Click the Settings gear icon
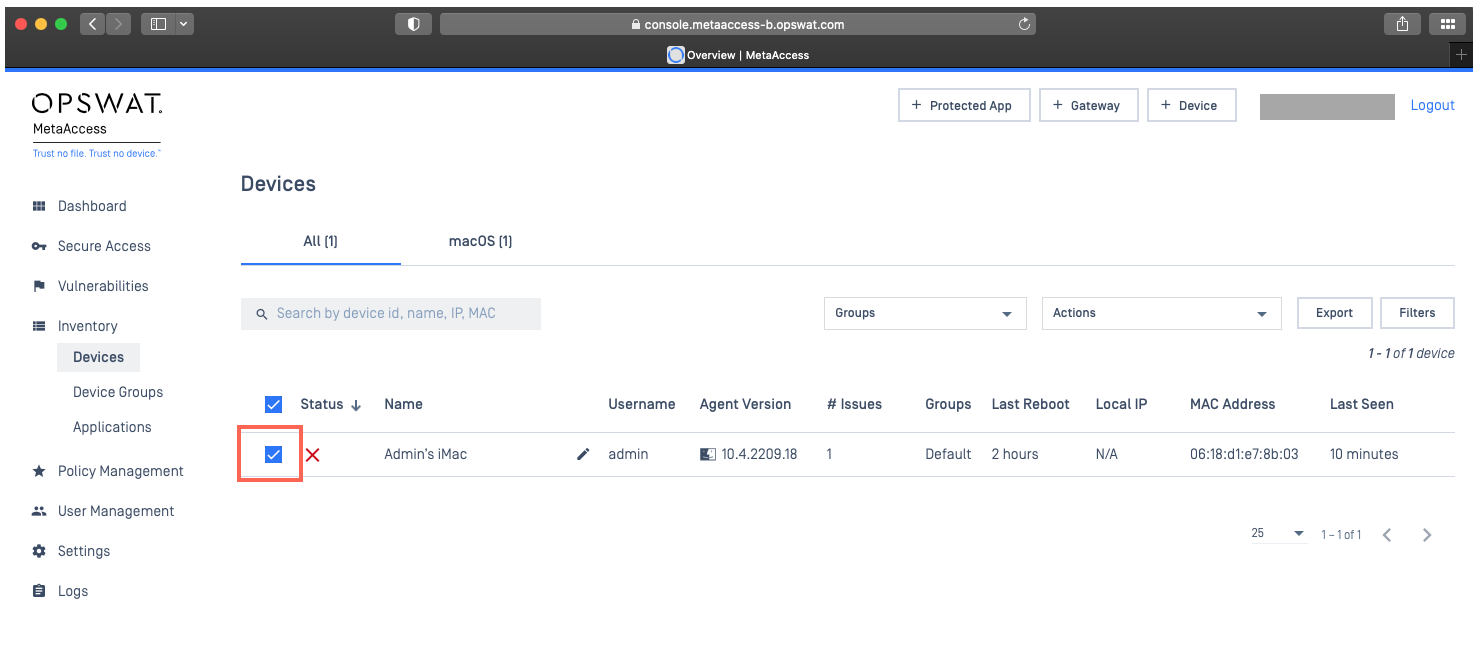Viewport: 1484px width, 660px height. (x=39, y=551)
